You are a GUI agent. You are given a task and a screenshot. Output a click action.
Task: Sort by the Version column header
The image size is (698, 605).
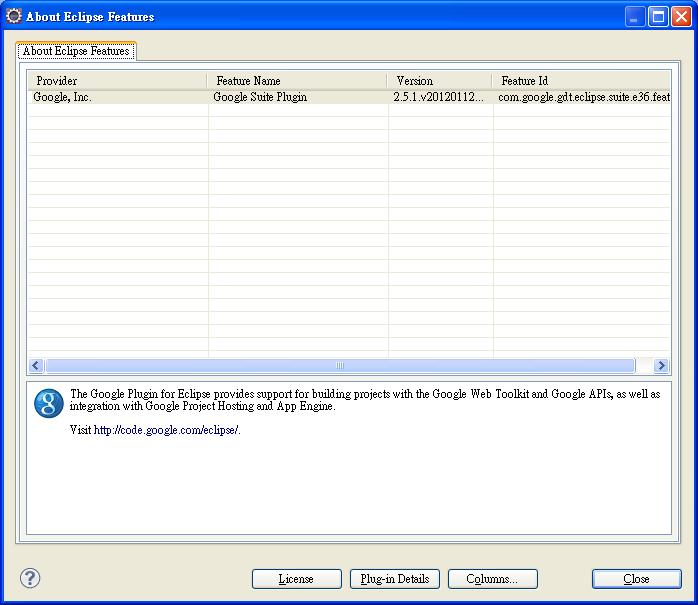coord(440,81)
